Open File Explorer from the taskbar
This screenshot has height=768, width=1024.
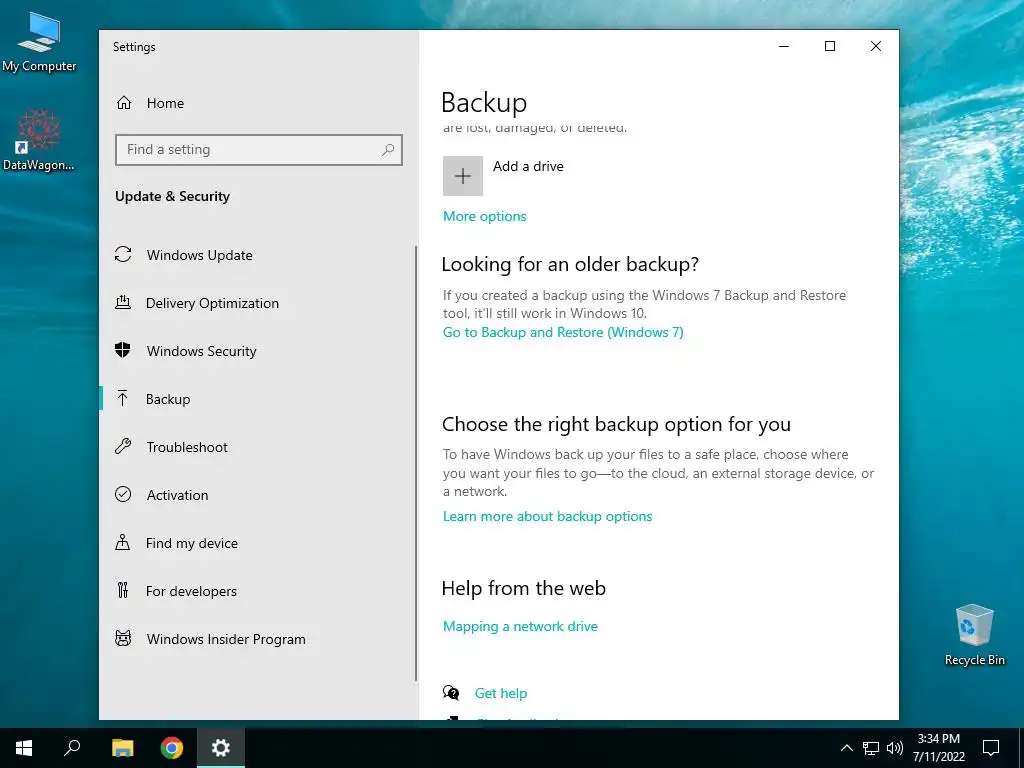point(122,748)
